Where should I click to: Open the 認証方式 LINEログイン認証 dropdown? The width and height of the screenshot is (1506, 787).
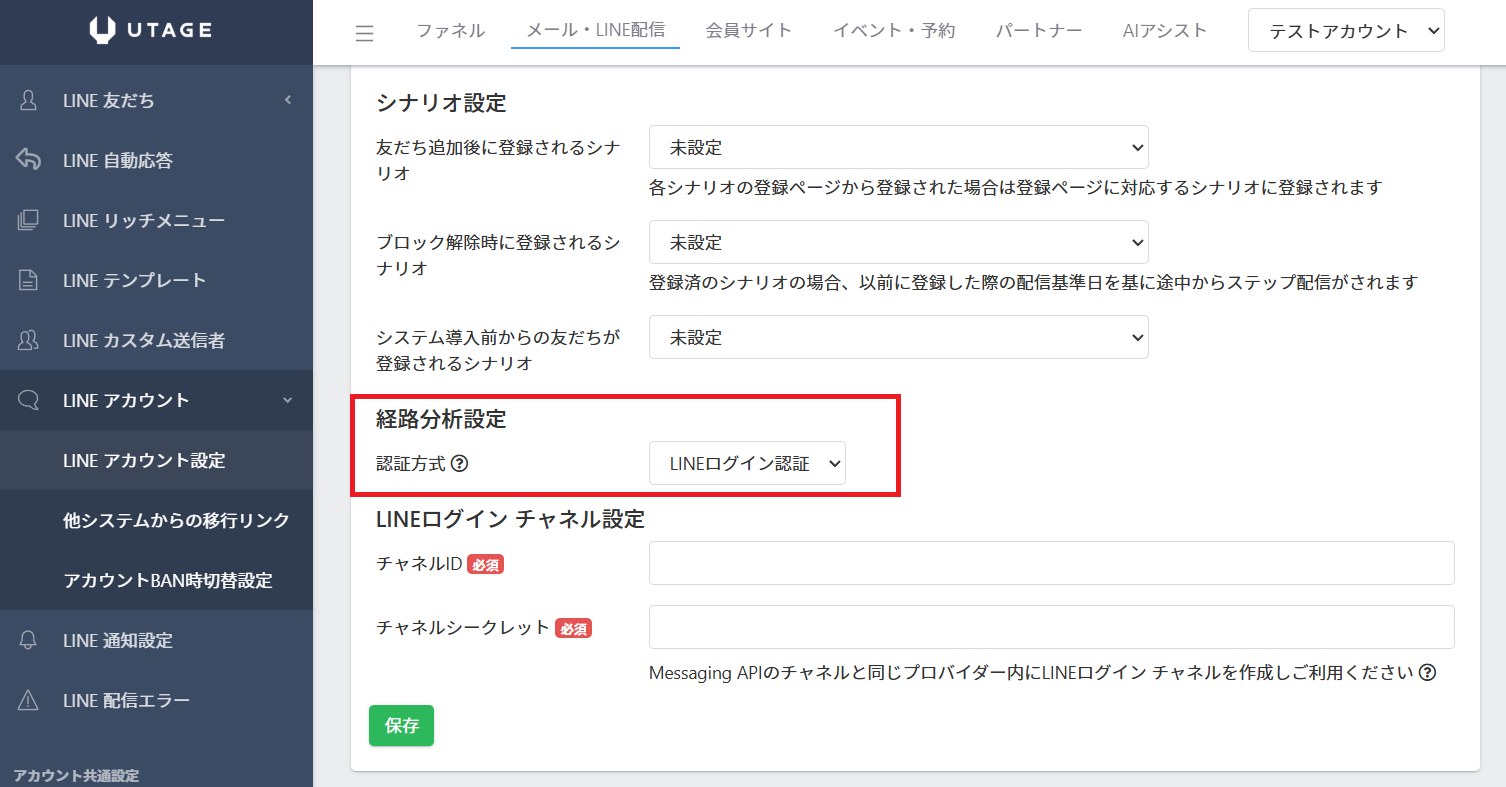(x=747, y=463)
